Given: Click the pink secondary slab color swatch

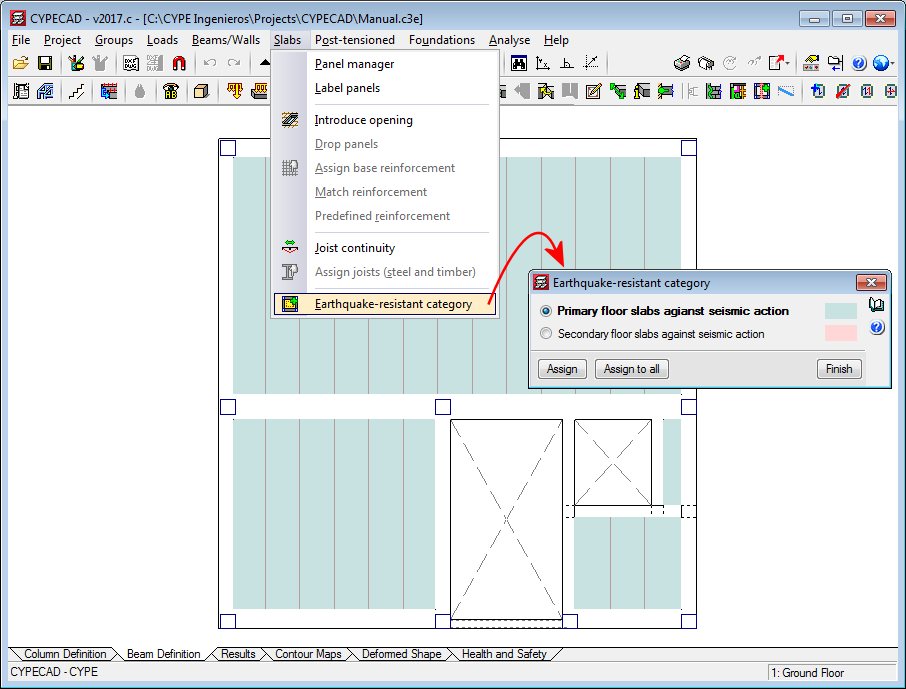Looking at the screenshot, I should 840,334.
